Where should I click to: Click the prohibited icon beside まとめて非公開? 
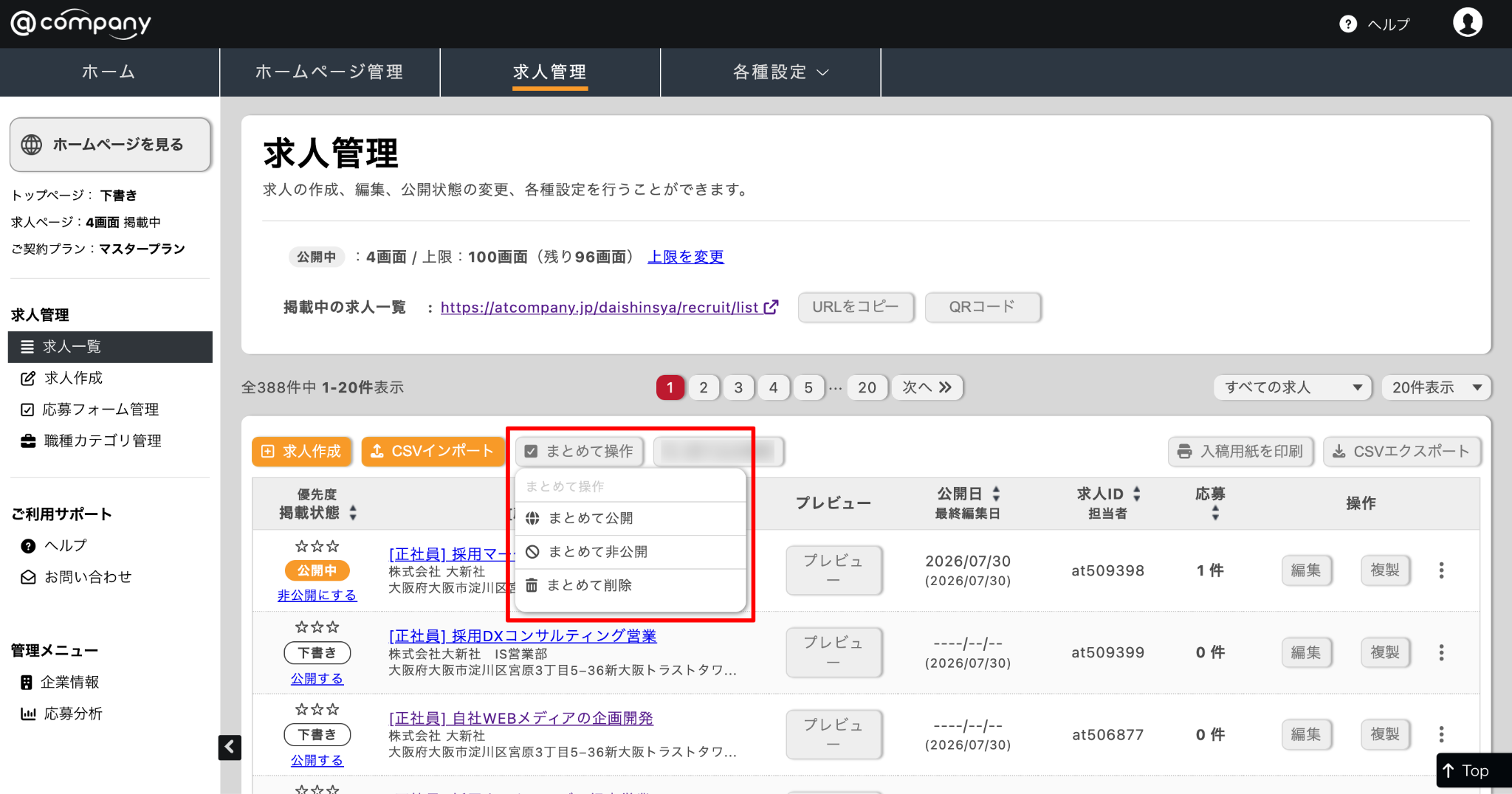[532, 552]
